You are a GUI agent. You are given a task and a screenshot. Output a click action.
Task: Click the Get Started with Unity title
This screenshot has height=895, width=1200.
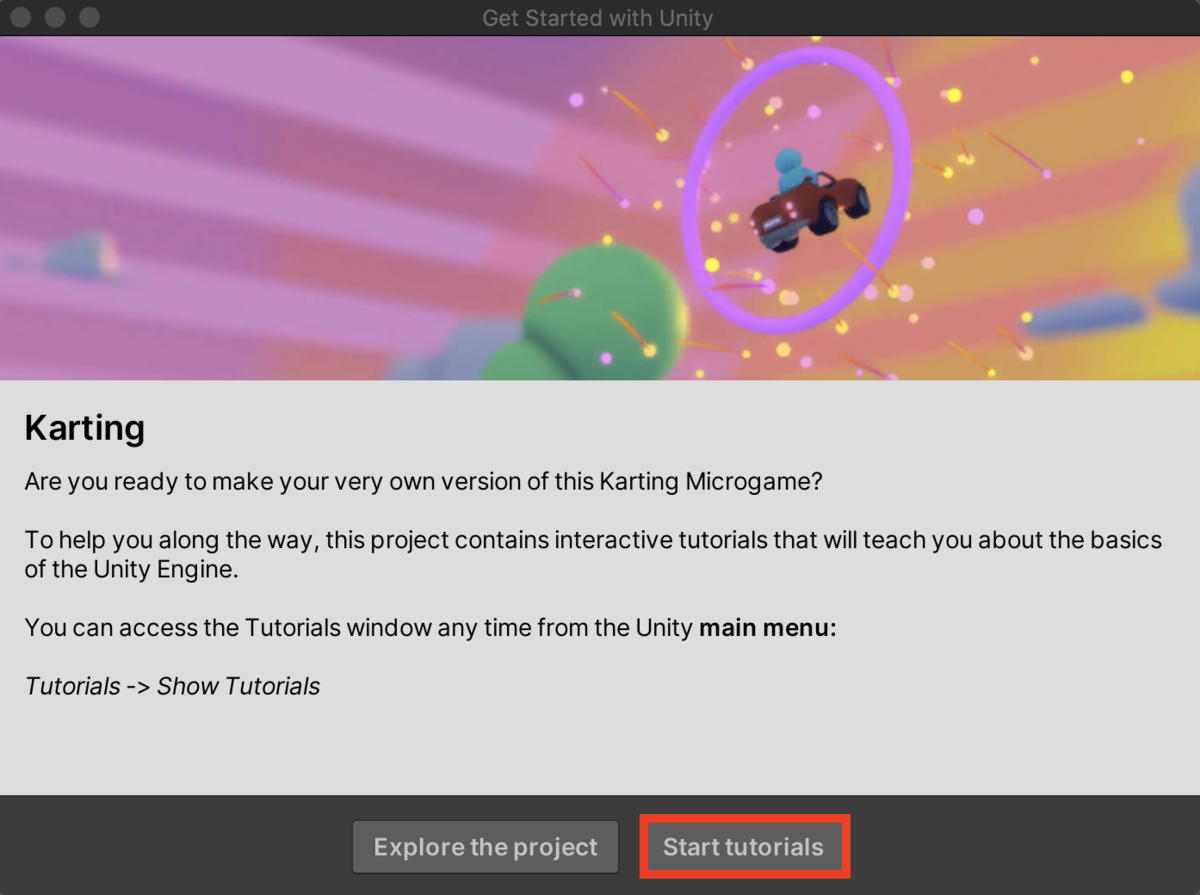pos(598,18)
